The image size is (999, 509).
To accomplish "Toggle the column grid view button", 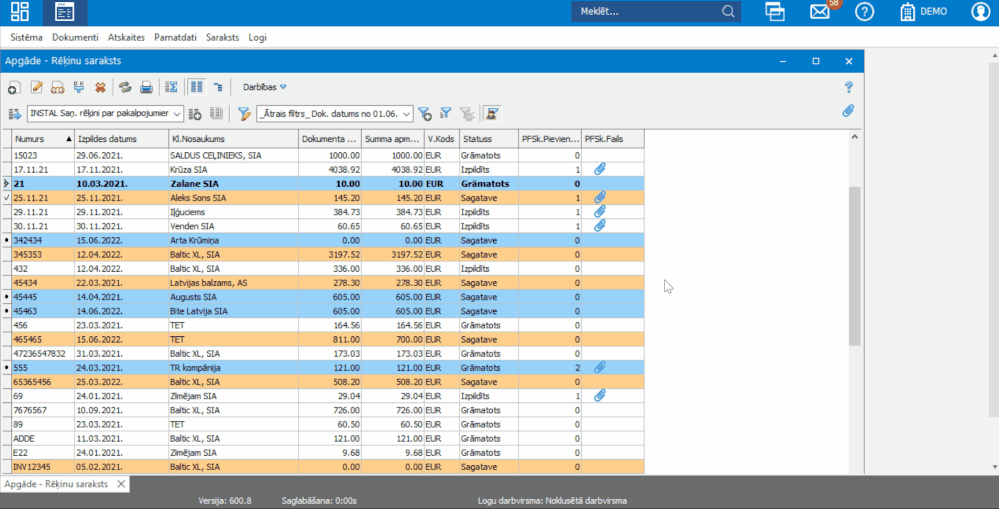I will tap(197, 88).
